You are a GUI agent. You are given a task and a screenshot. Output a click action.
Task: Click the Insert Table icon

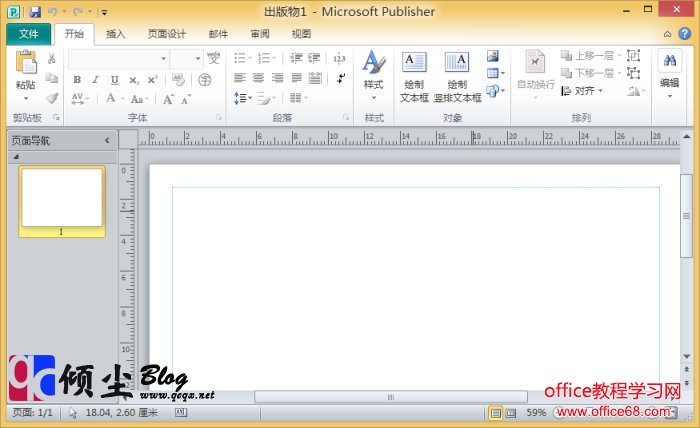click(493, 73)
